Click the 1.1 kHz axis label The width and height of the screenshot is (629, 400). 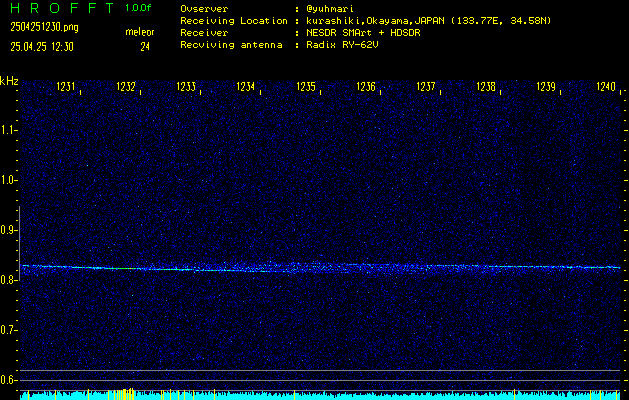(7, 130)
